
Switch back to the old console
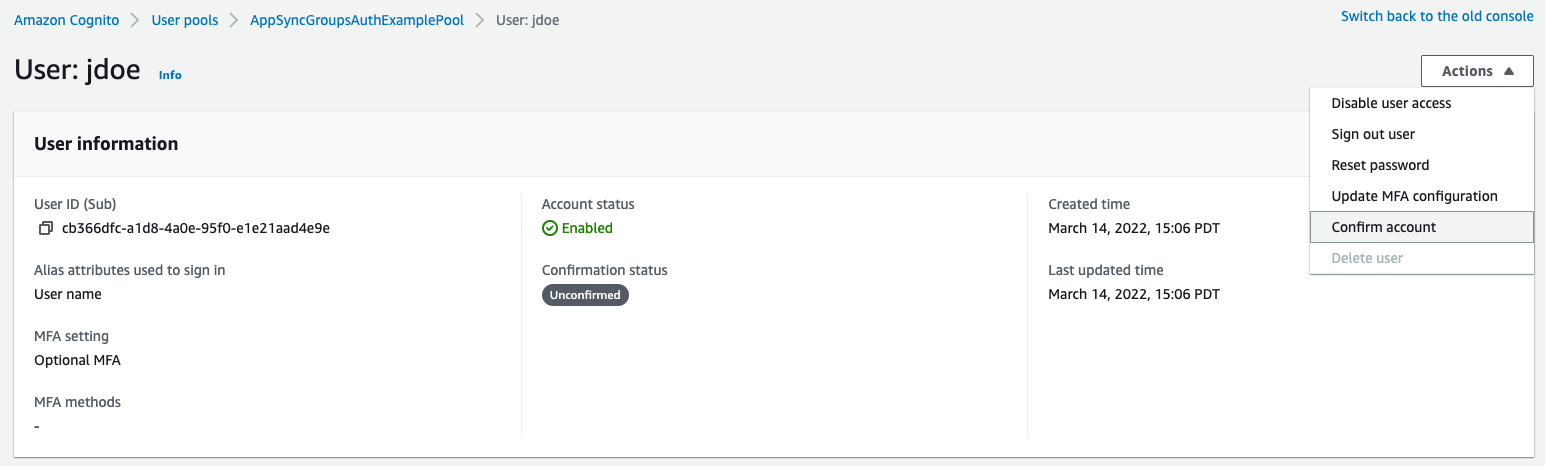(1436, 16)
